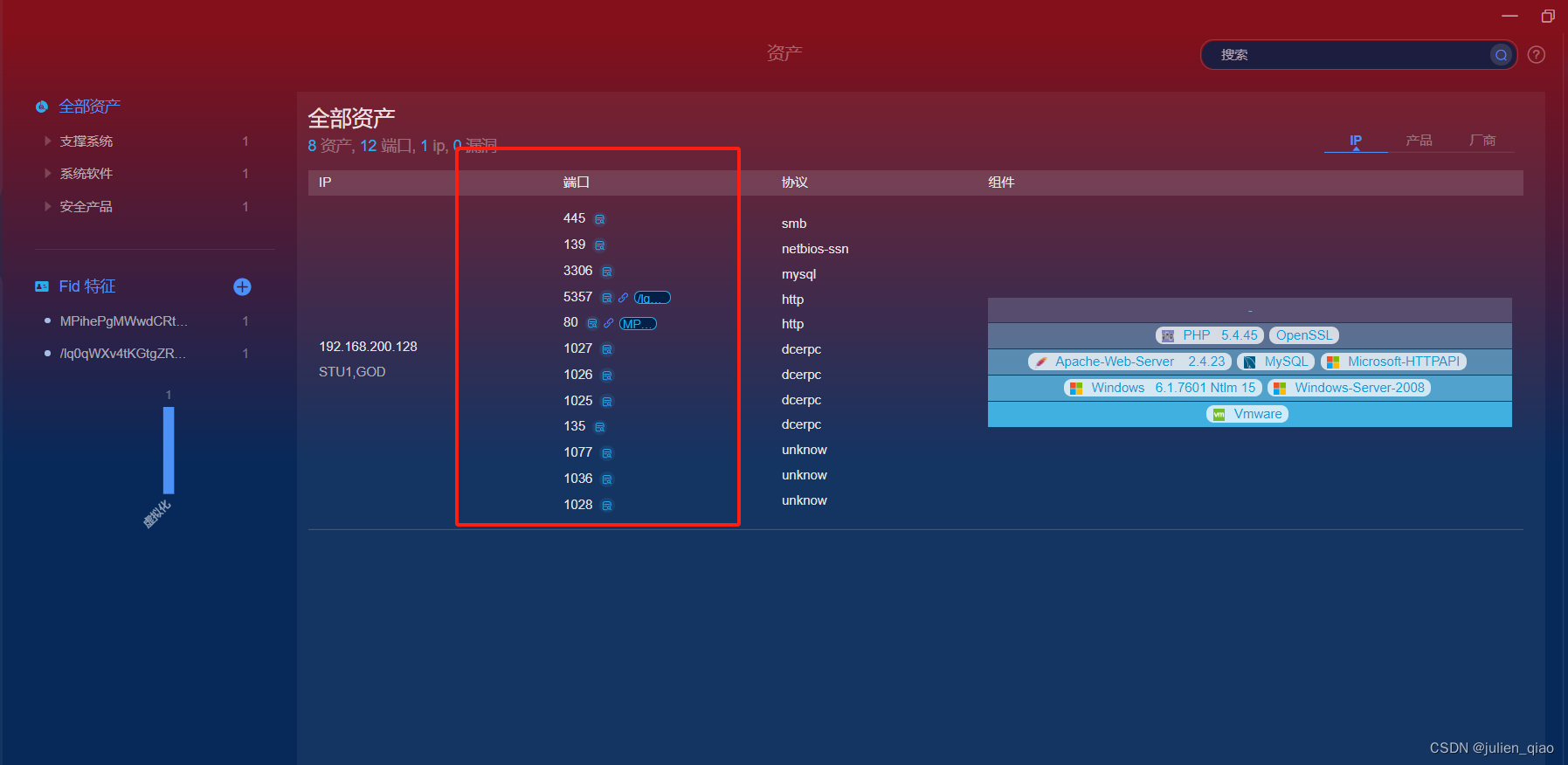Click the Apache feather icon in components

click(1040, 362)
